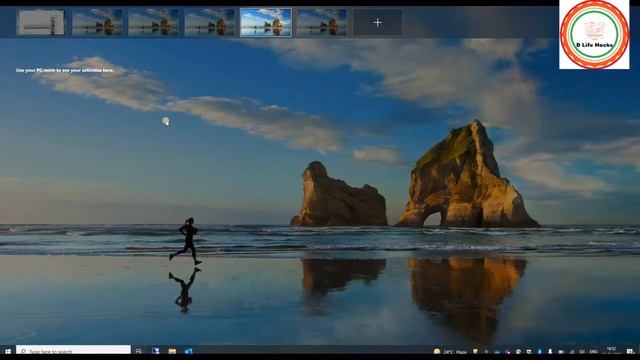Open the fourth virtual desktop thumbnail
The width and height of the screenshot is (640, 360).
(210, 22)
